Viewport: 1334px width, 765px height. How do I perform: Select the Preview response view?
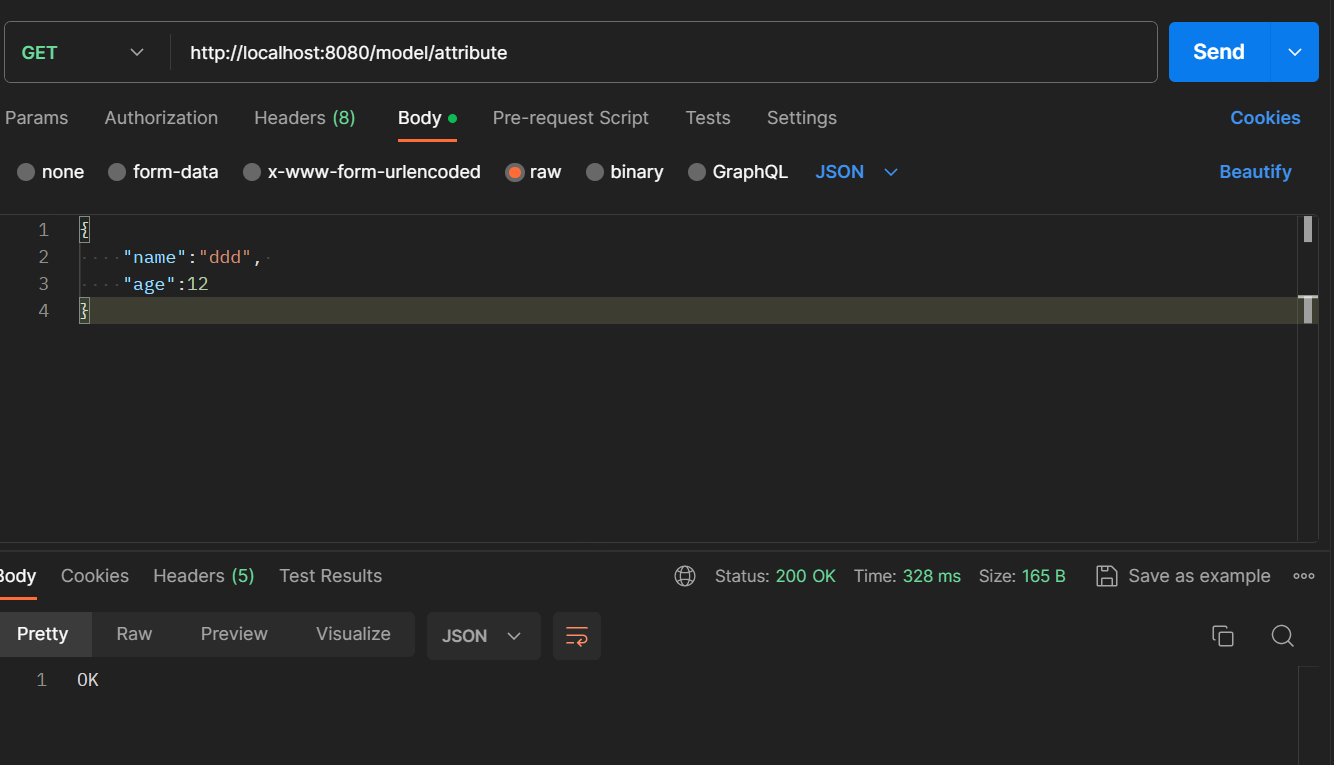[x=234, y=634]
